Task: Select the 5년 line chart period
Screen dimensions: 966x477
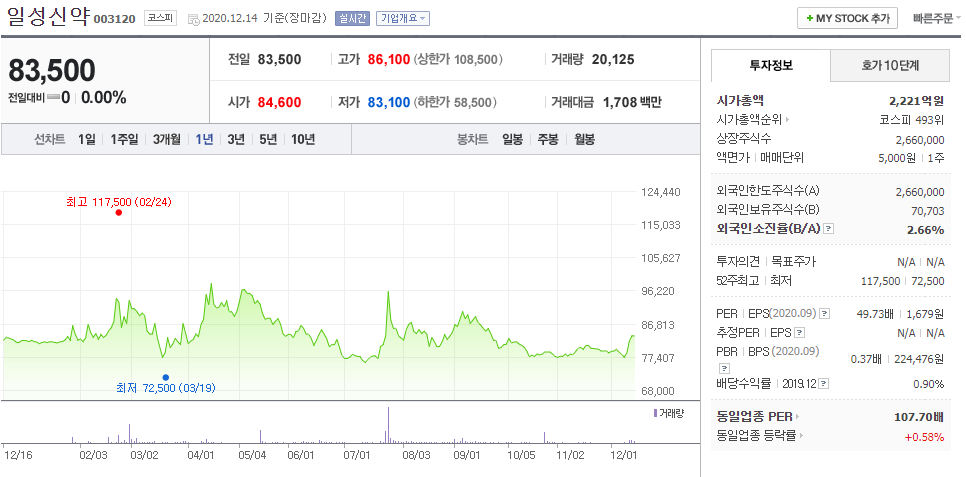Action: tap(268, 139)
